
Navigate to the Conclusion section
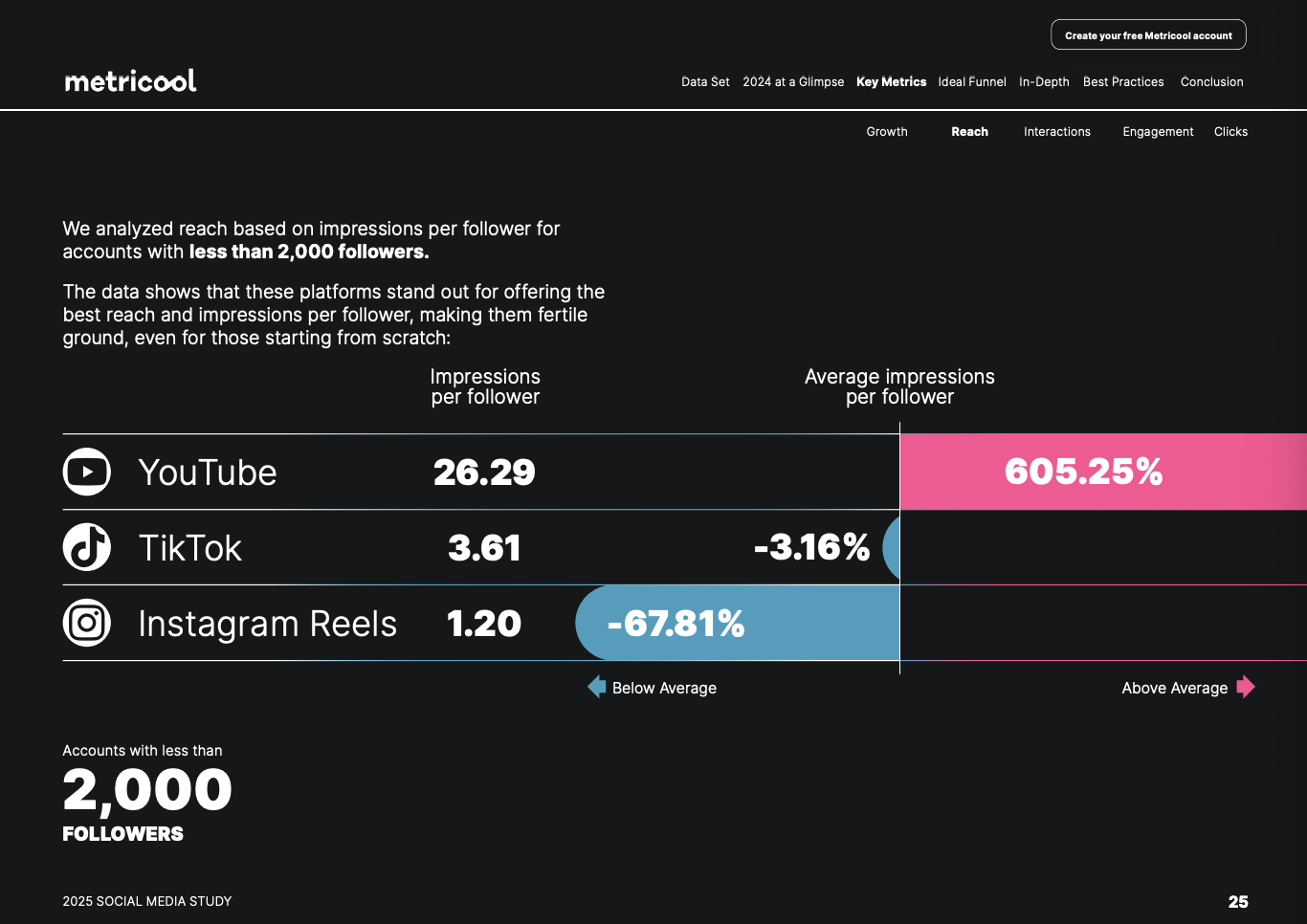click(x=1211, y=82)
